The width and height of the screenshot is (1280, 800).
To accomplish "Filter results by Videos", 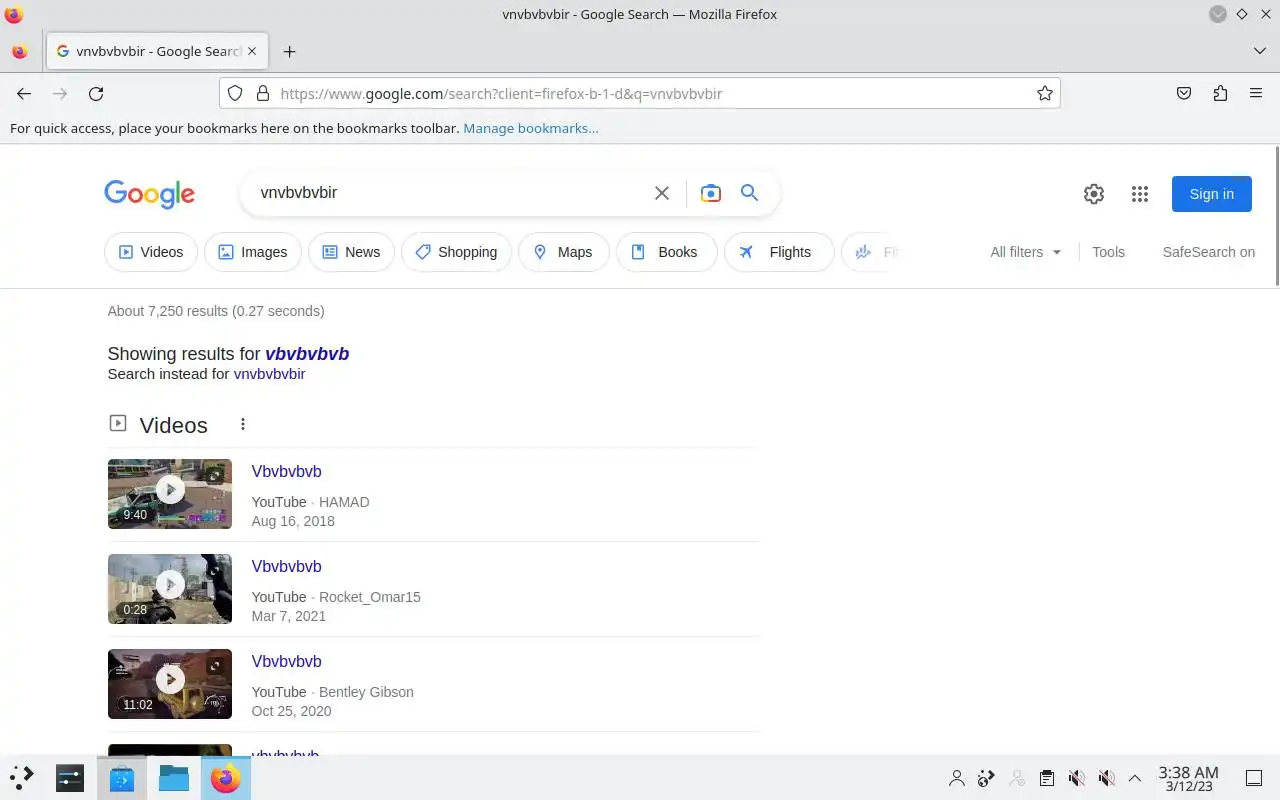I will click(151, 252).
